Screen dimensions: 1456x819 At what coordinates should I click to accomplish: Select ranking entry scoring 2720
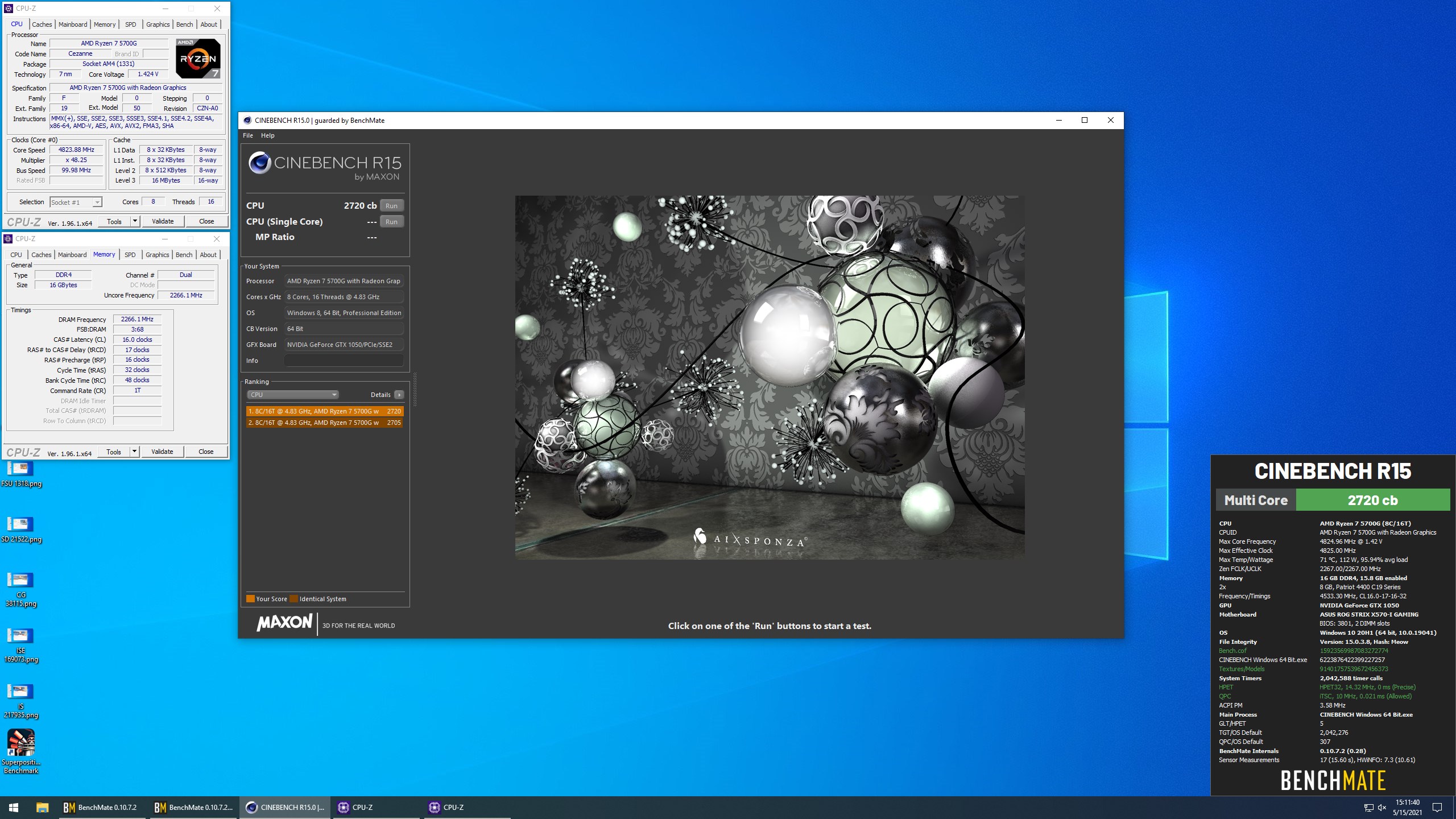[325, 411]
